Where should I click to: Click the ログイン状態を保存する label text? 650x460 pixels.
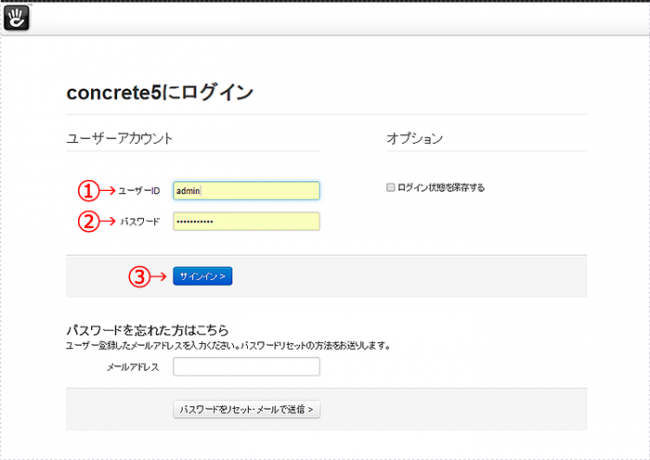[x=440, y=187]
